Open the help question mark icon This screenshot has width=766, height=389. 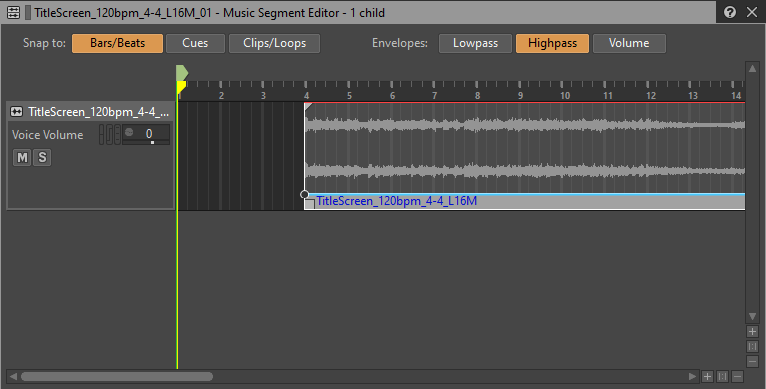click(x=730, y=12)
